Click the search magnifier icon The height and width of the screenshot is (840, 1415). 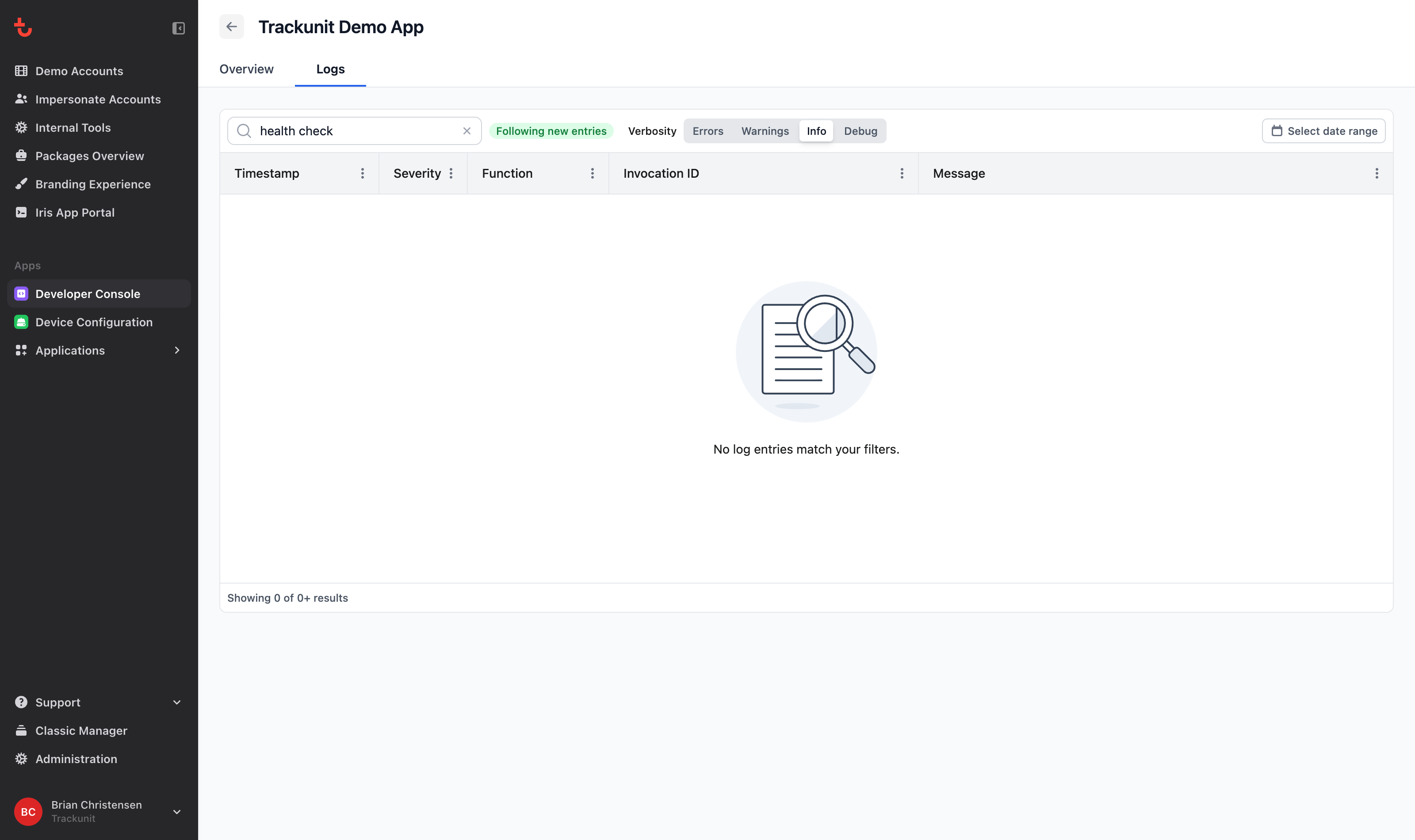[244, 131]
